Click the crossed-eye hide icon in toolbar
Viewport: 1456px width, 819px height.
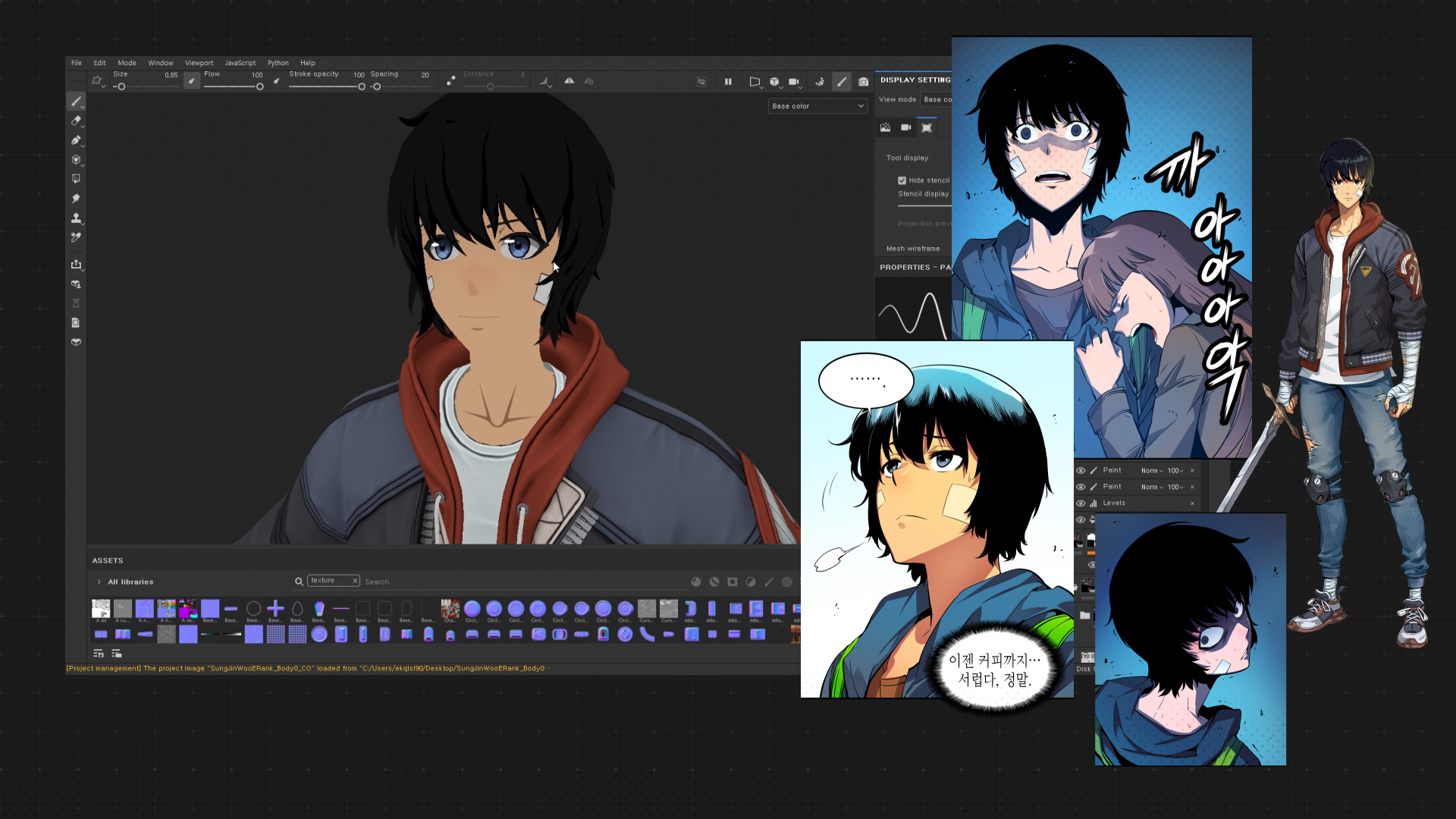pos(702,81)
